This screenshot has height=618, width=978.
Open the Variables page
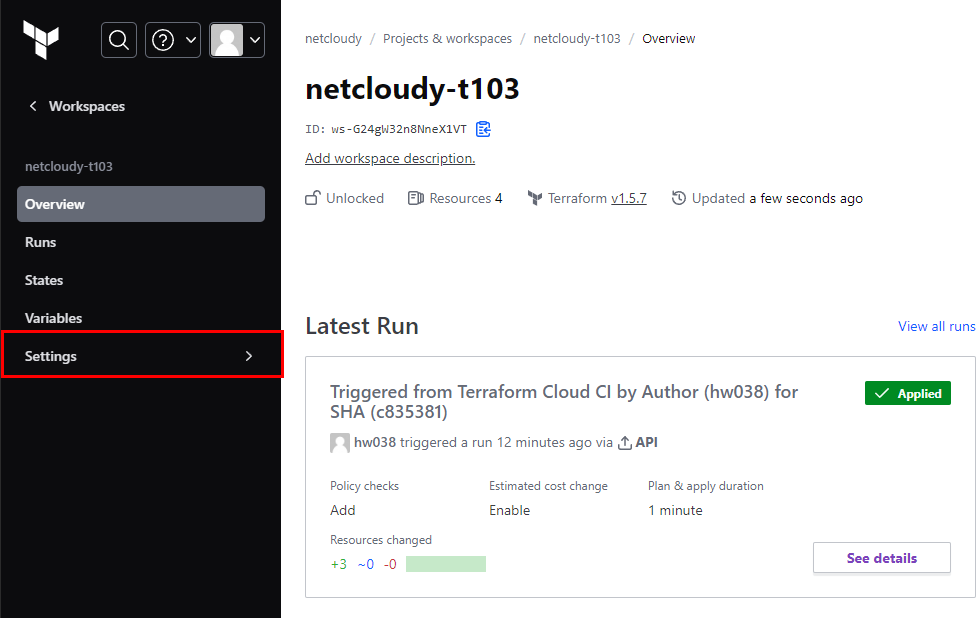coord(54,318)
